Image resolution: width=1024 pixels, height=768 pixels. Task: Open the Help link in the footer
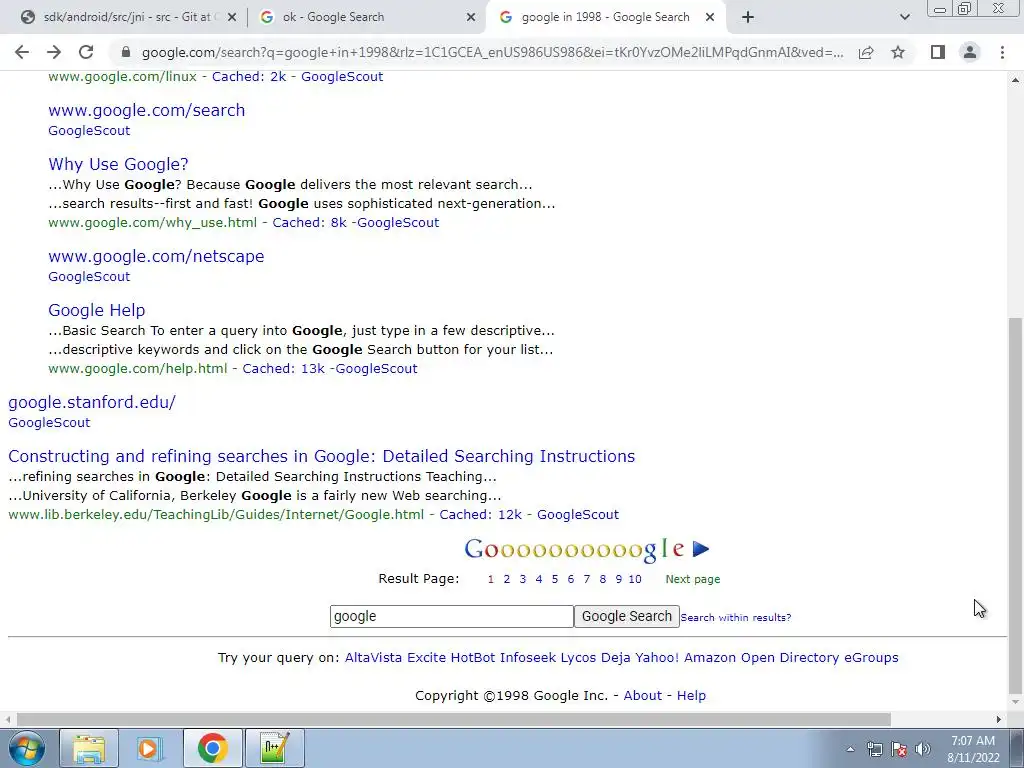pos(691,696)
